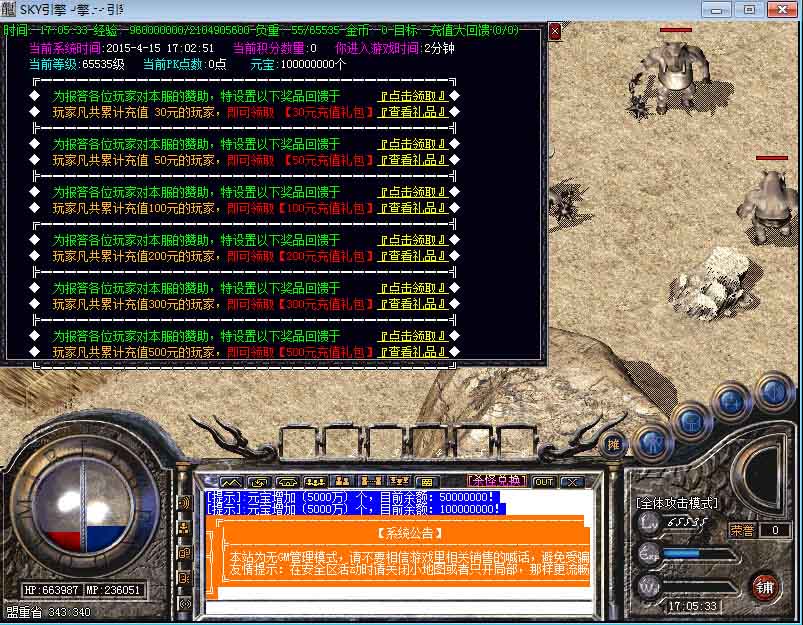
Task: Close the recharge reward panel with red X
Action: tap(555, 32)
